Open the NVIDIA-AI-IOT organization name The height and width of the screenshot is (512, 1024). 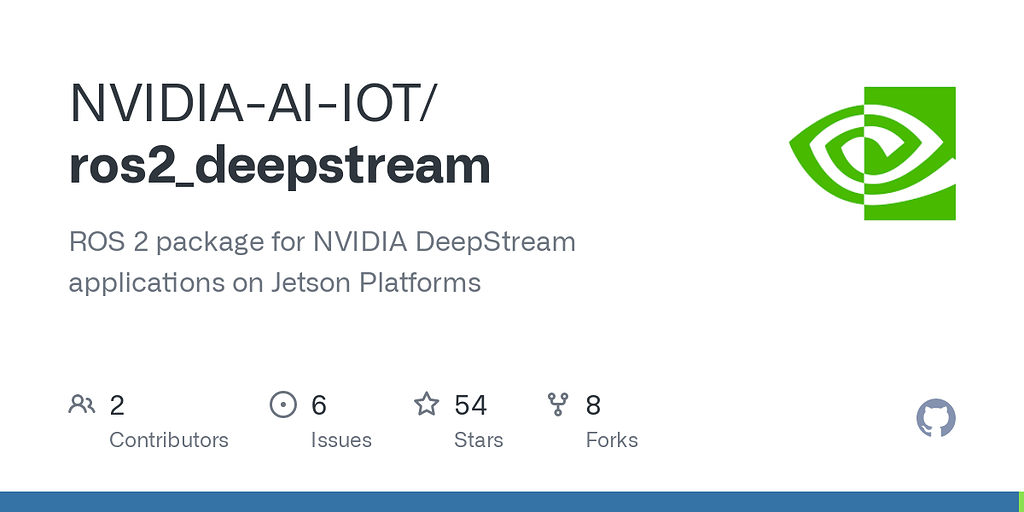pyautogui.click(x=251, y=103)
